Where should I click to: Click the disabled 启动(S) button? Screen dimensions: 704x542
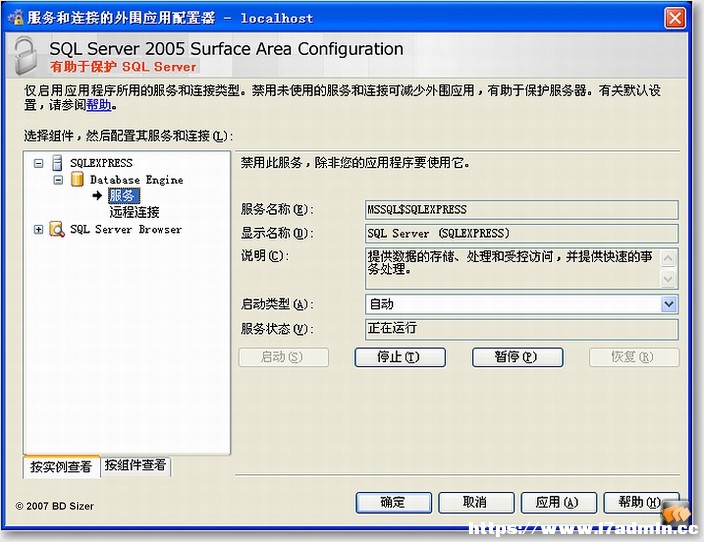283,357
